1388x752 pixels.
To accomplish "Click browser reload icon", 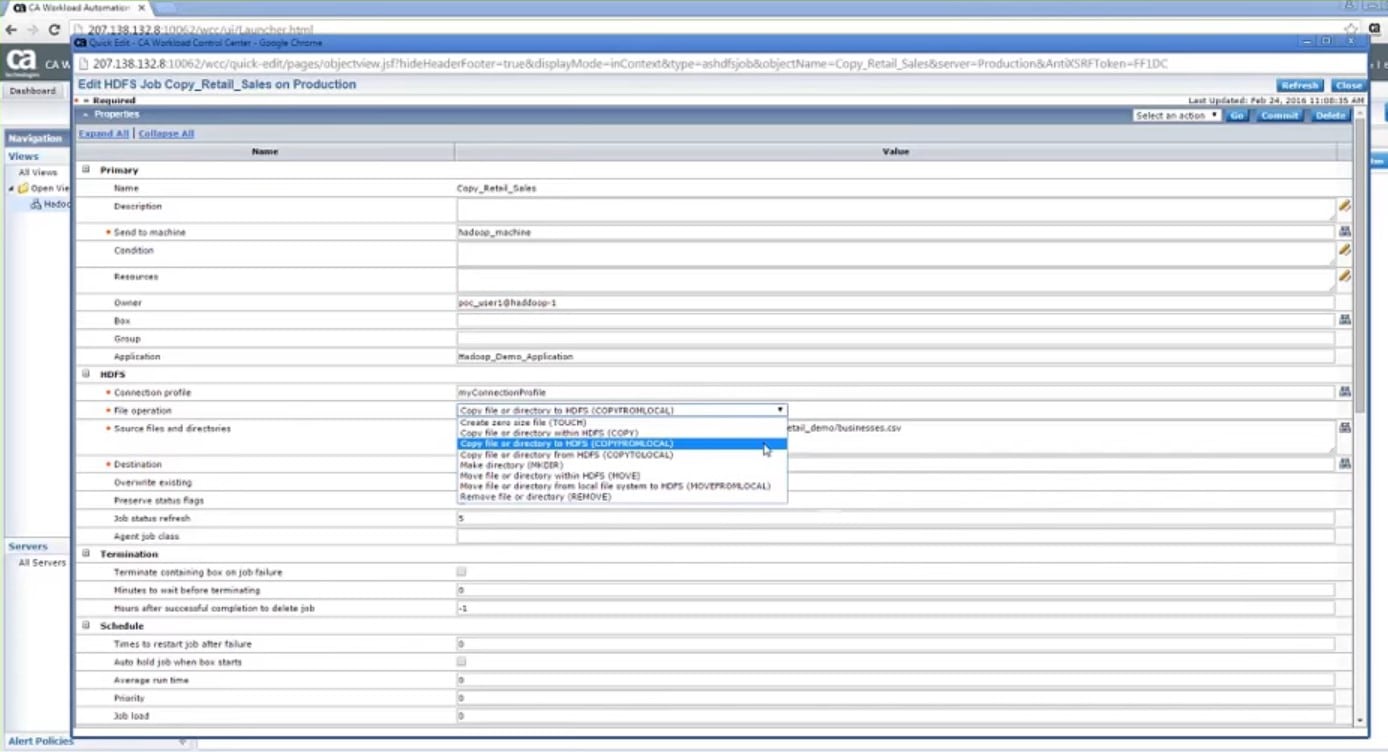I will tap(54, 30).
